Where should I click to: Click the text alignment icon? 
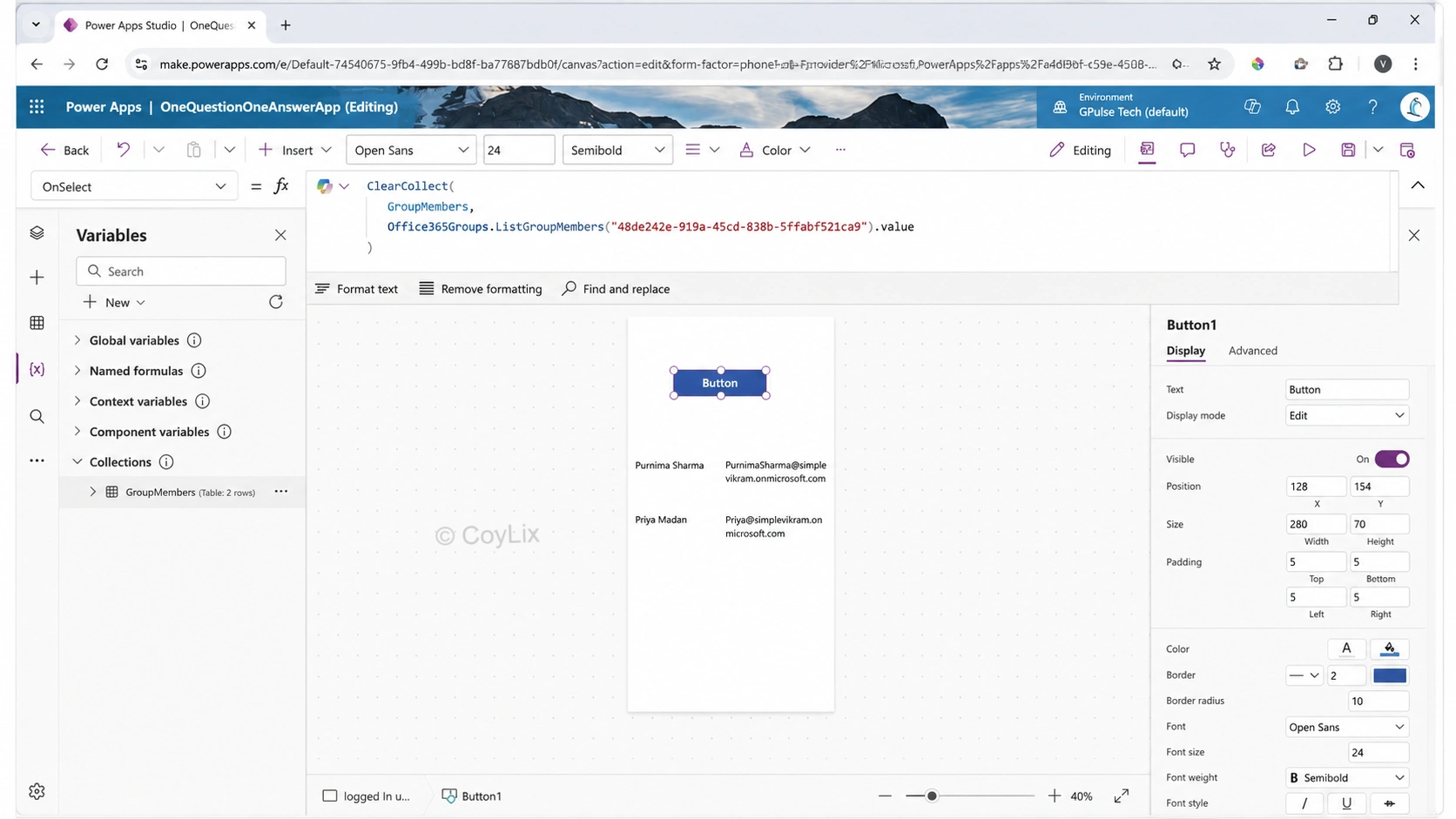click(693, 150)
